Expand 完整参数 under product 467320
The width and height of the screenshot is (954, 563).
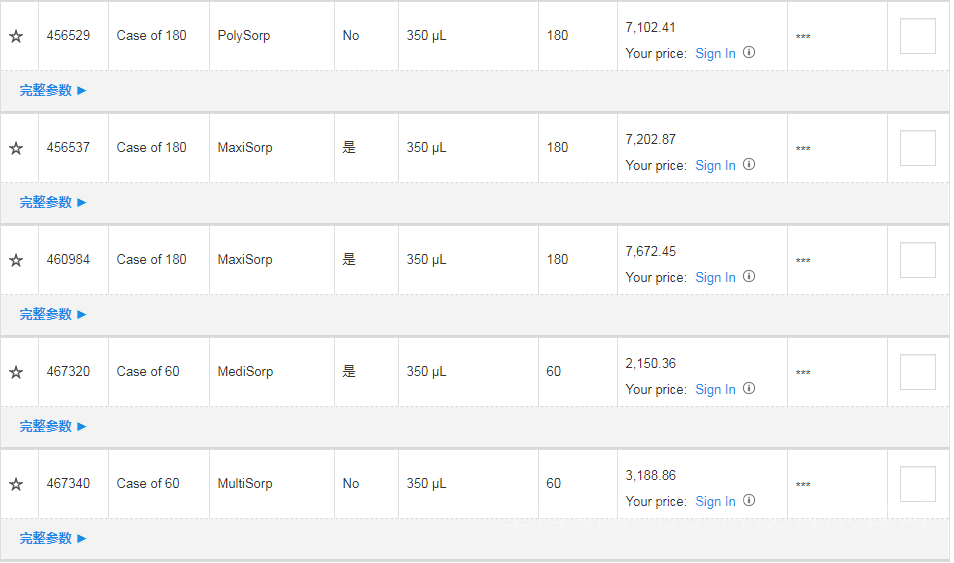point(53,426)
